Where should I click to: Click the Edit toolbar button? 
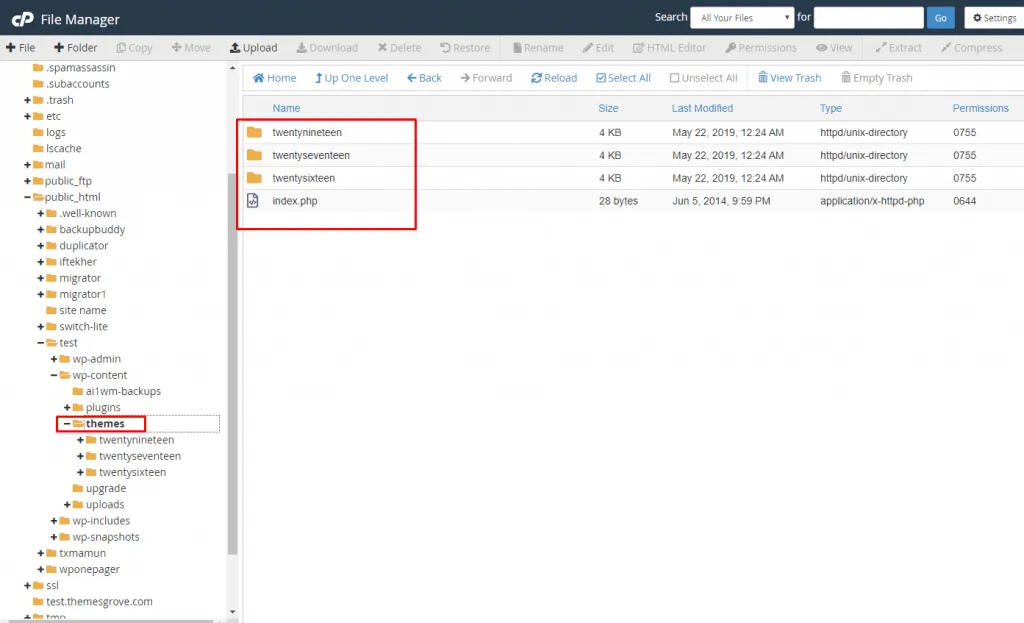click(x=598, y=48)
